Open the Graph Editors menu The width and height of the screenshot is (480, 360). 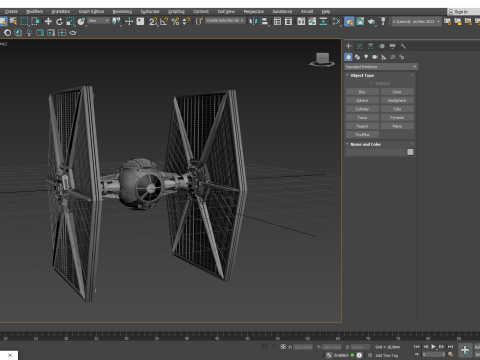(x=91, y=12)
